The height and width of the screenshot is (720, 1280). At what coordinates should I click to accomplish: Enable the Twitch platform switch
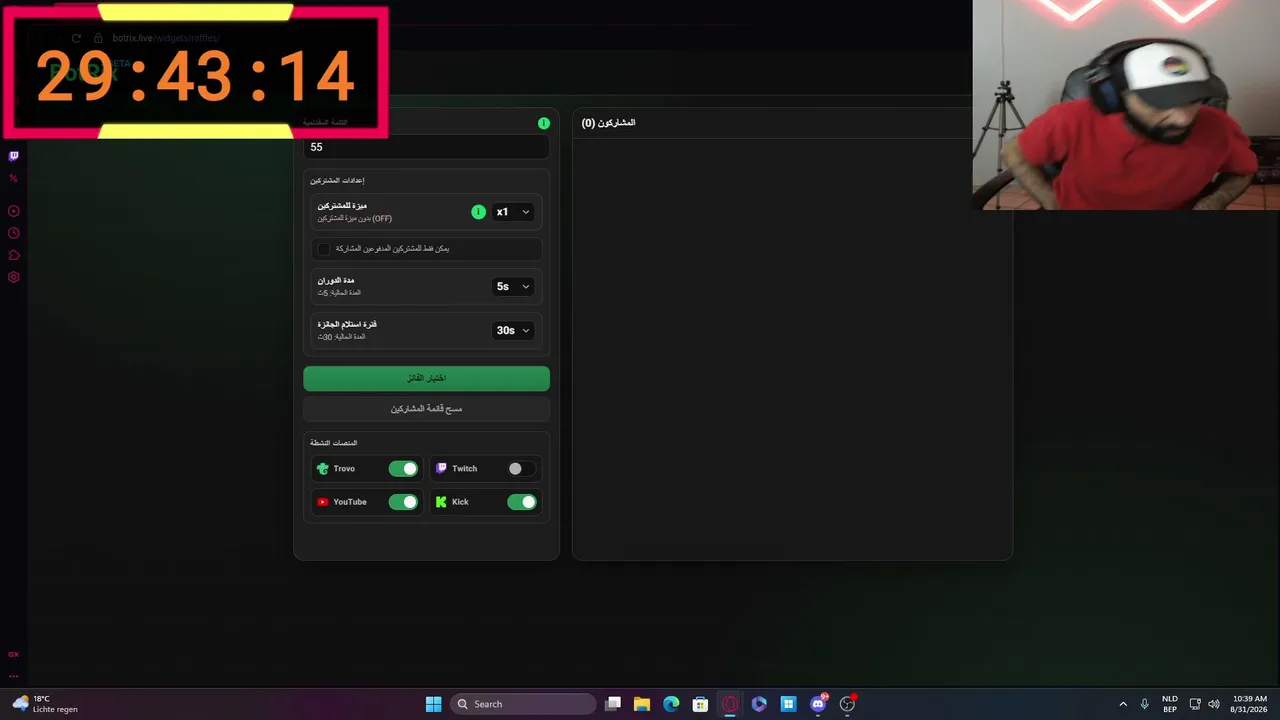click(521, 468)
